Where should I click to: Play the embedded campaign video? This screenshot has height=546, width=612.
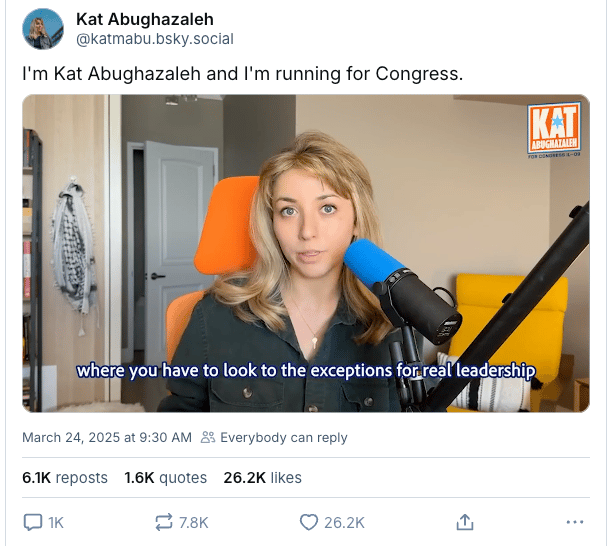[306, 253]
